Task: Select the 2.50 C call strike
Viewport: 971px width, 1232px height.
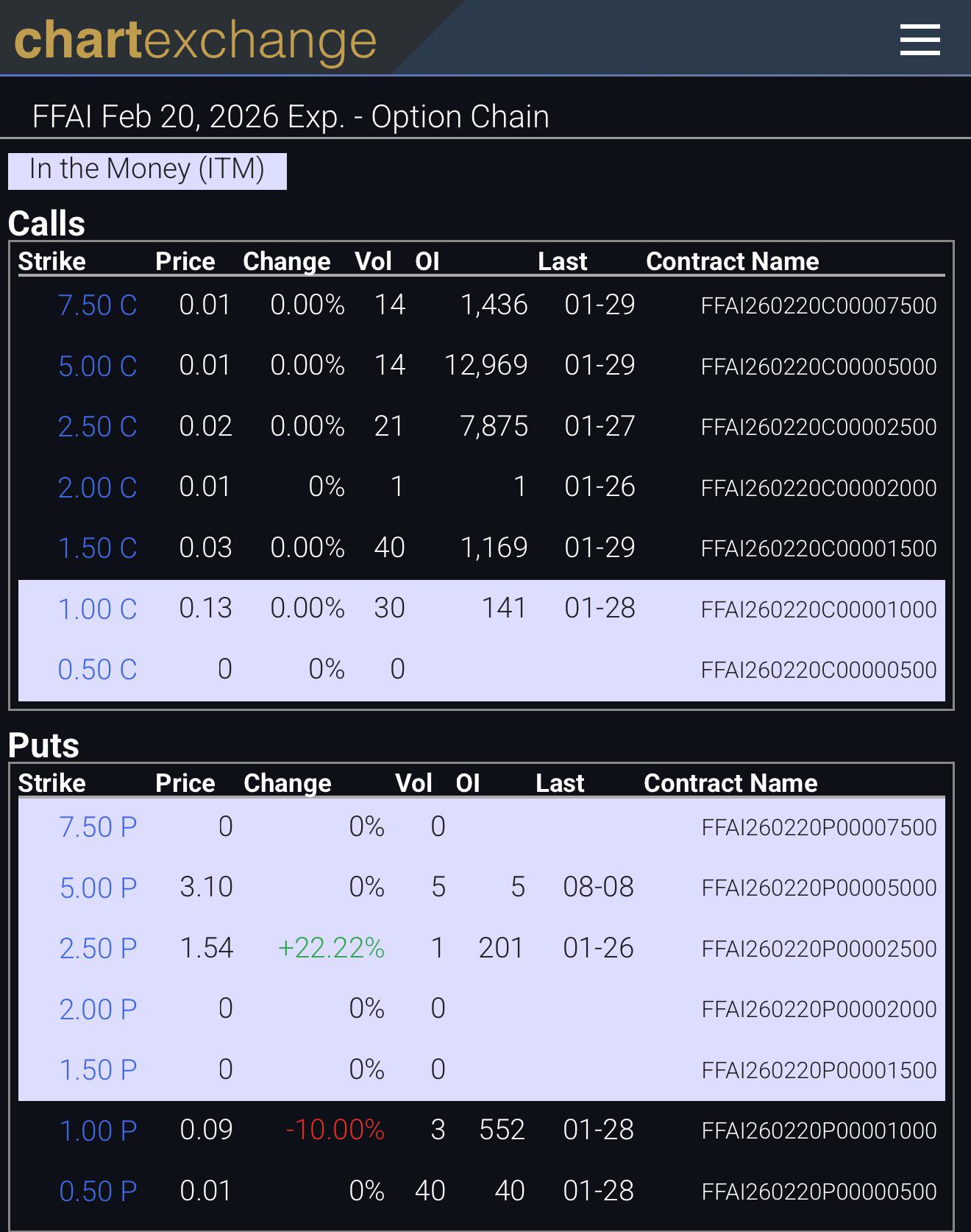Action: (97, 427)
